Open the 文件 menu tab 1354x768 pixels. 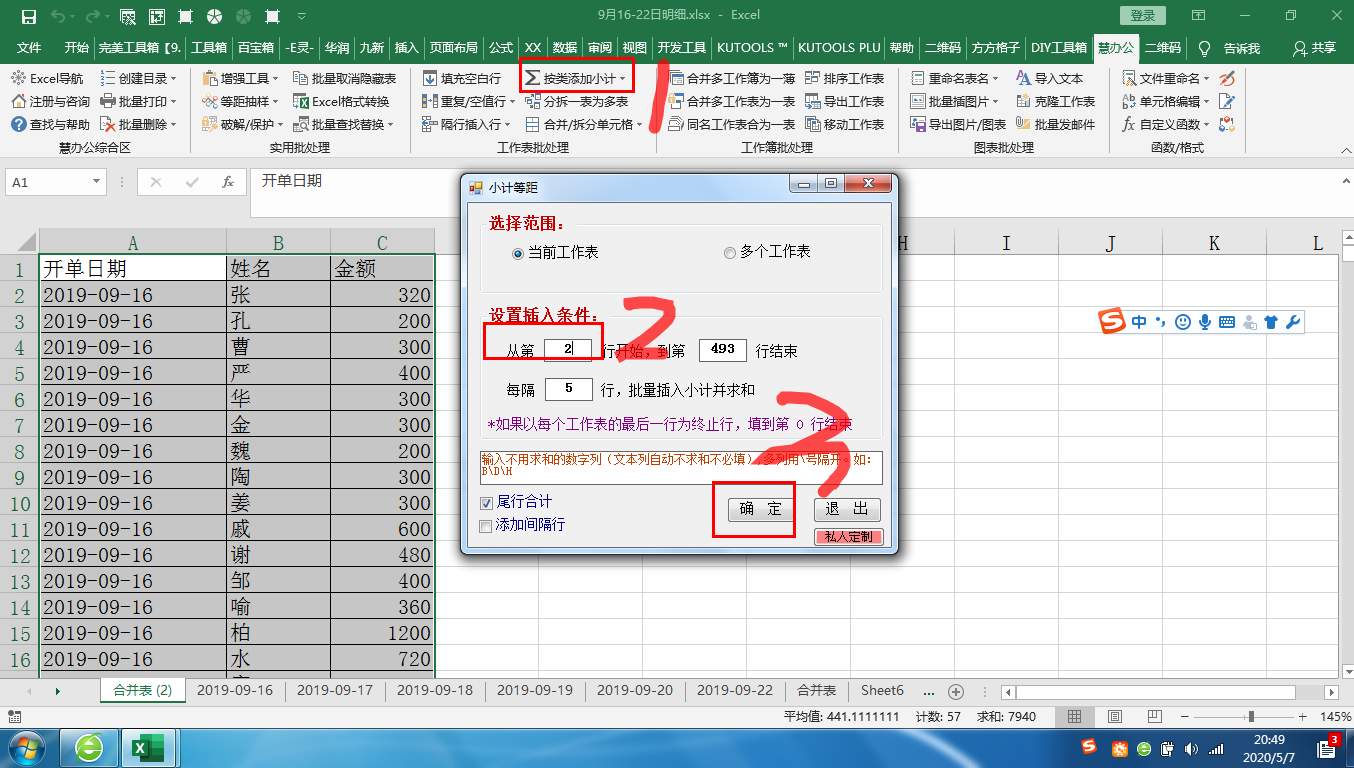click(29, 48)
